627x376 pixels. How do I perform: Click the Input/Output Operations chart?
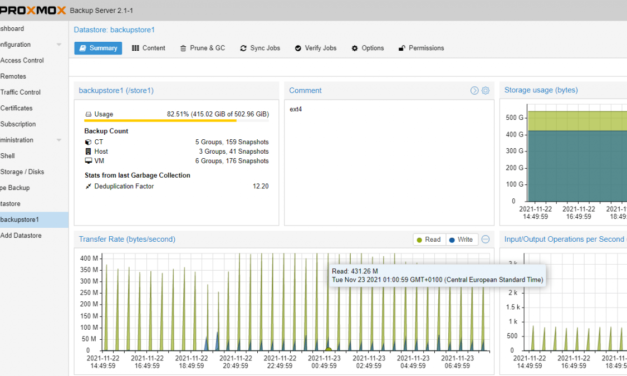point(575,303)
